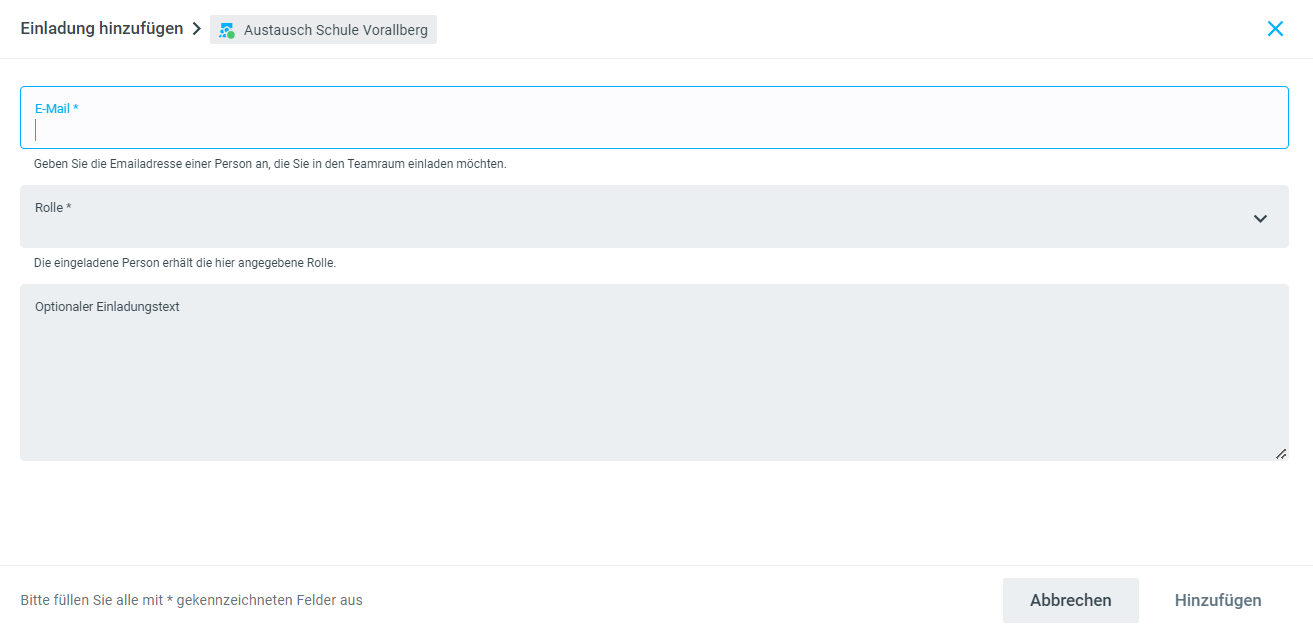Screen dimensions: 1313x632
Task: Click the teamroom icon beside Austausch Schule Vorallberg
Action: tap(227, 30)
